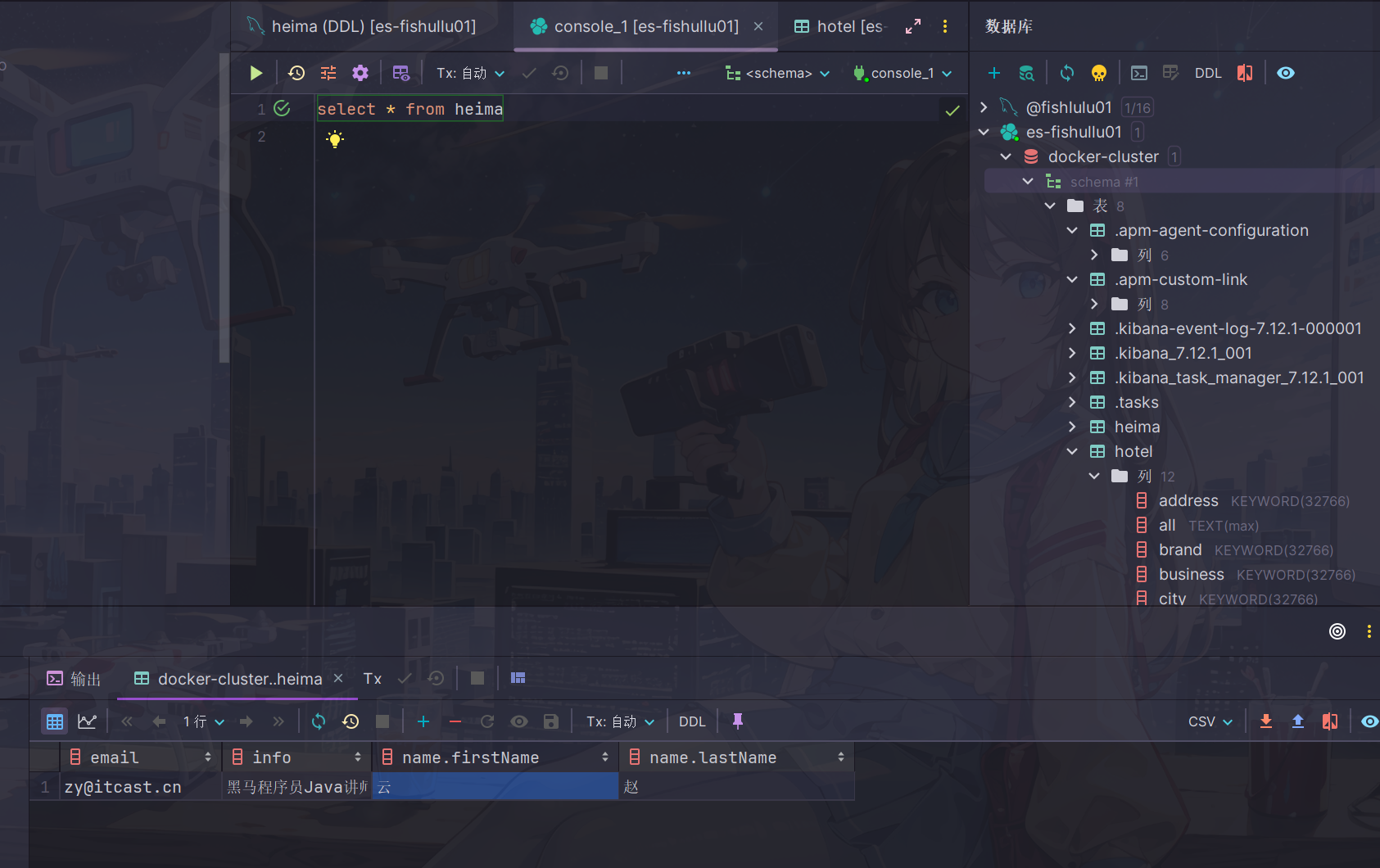This screenshot has height=868, width=1380.
Task: Toggle the eye view options in results toolbar
Action: click(x=1369, y=721)
